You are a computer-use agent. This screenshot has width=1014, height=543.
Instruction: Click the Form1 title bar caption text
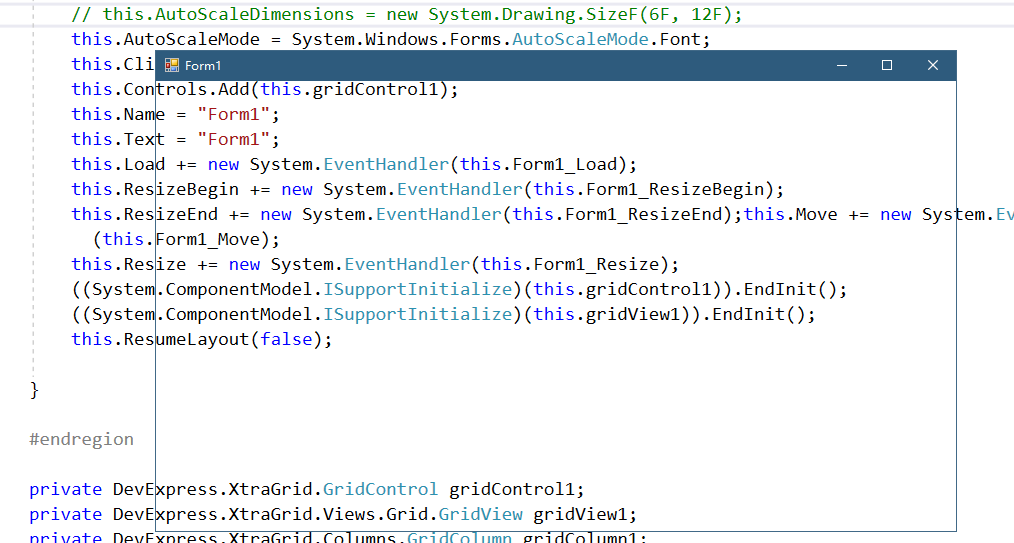pyautogui.click(x=203, y=65)
